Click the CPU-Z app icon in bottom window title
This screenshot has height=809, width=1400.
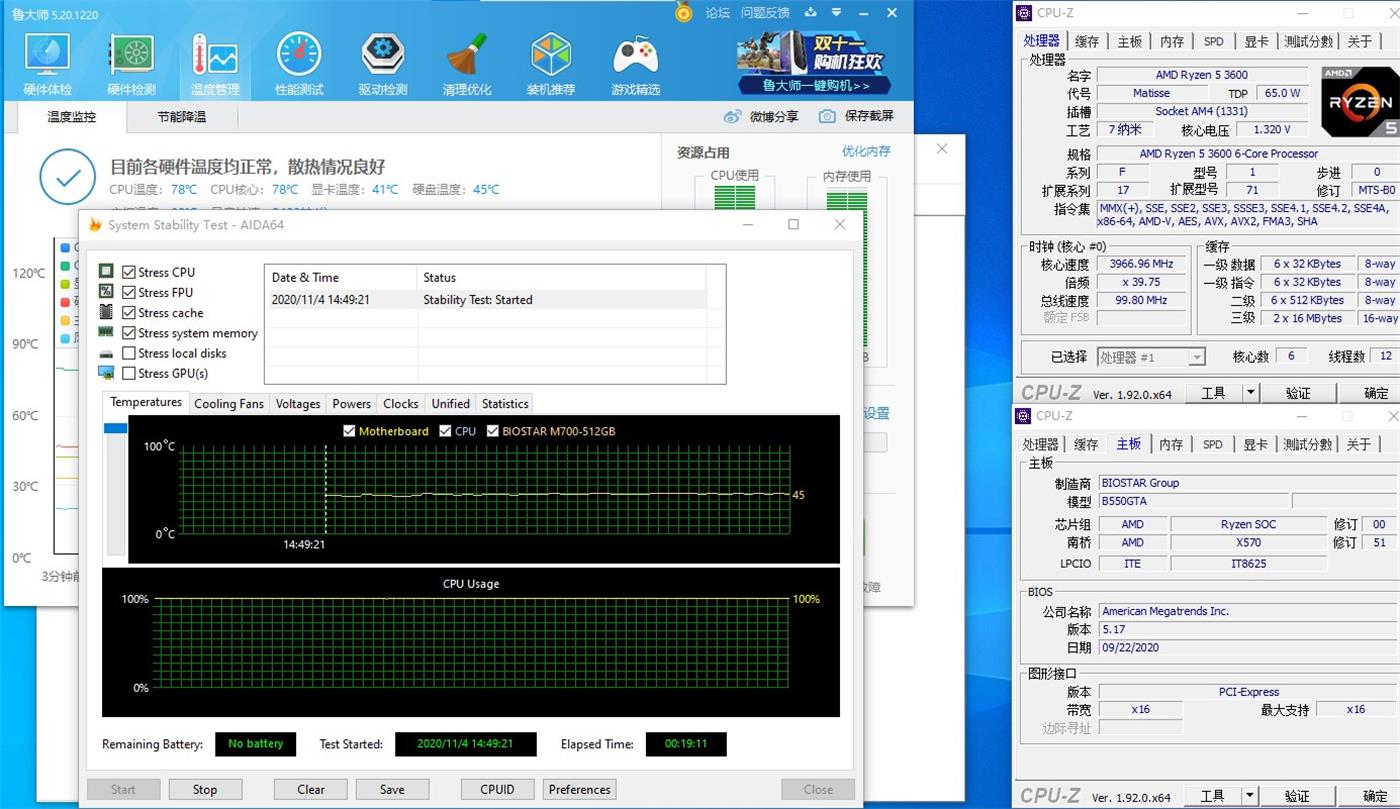click(x=1024, y=416)
